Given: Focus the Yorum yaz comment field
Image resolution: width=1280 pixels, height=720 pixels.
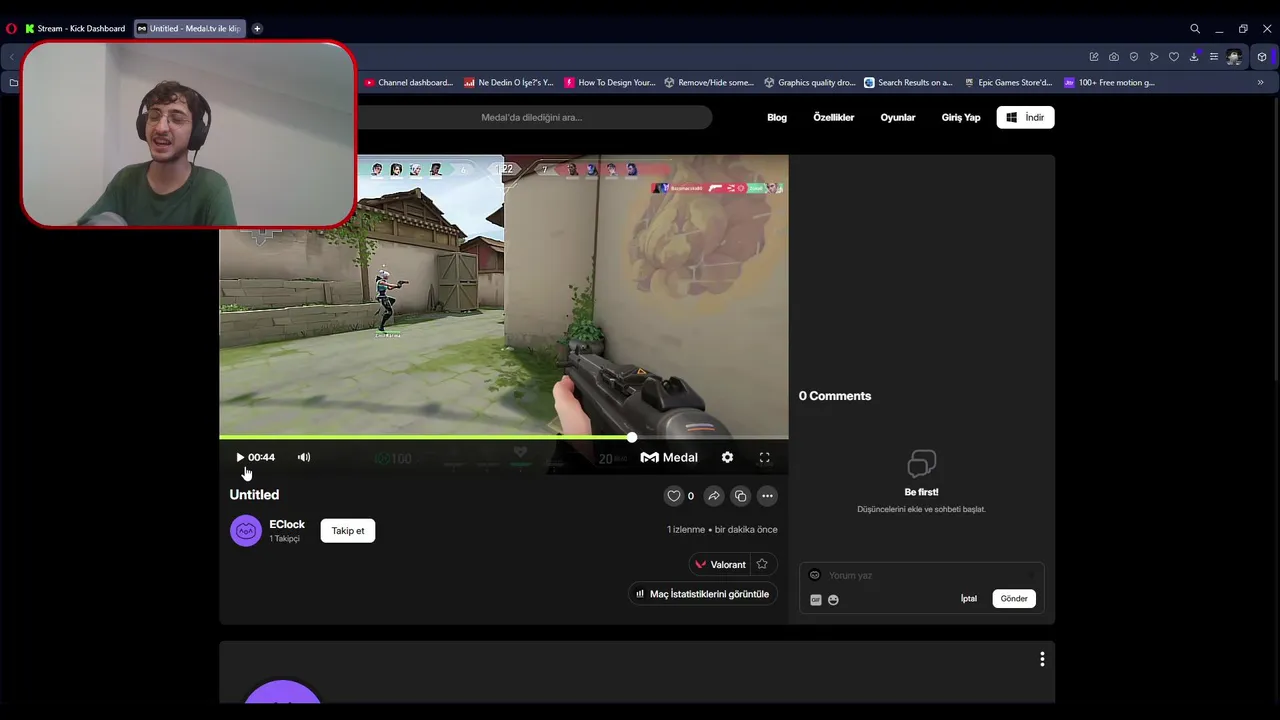Looking at the screenshot, I should tap(920, 575).
